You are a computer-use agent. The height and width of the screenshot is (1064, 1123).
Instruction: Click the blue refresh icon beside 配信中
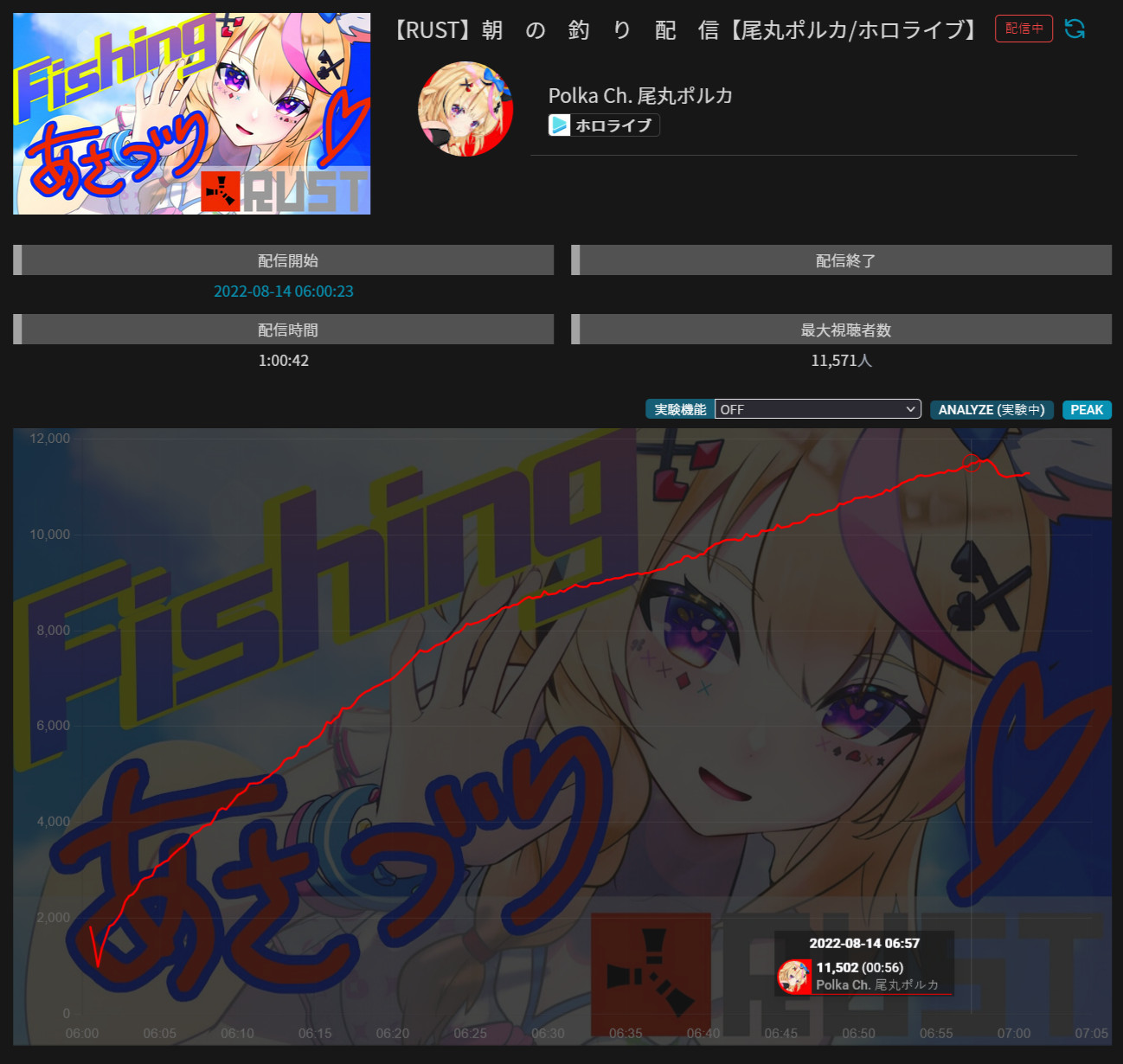pos(1075,29)
